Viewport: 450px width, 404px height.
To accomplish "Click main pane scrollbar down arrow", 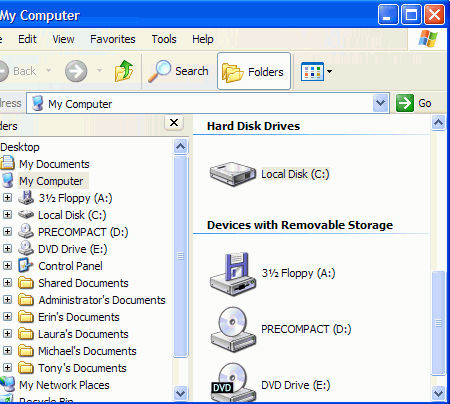I will click(x=438, y=393).
